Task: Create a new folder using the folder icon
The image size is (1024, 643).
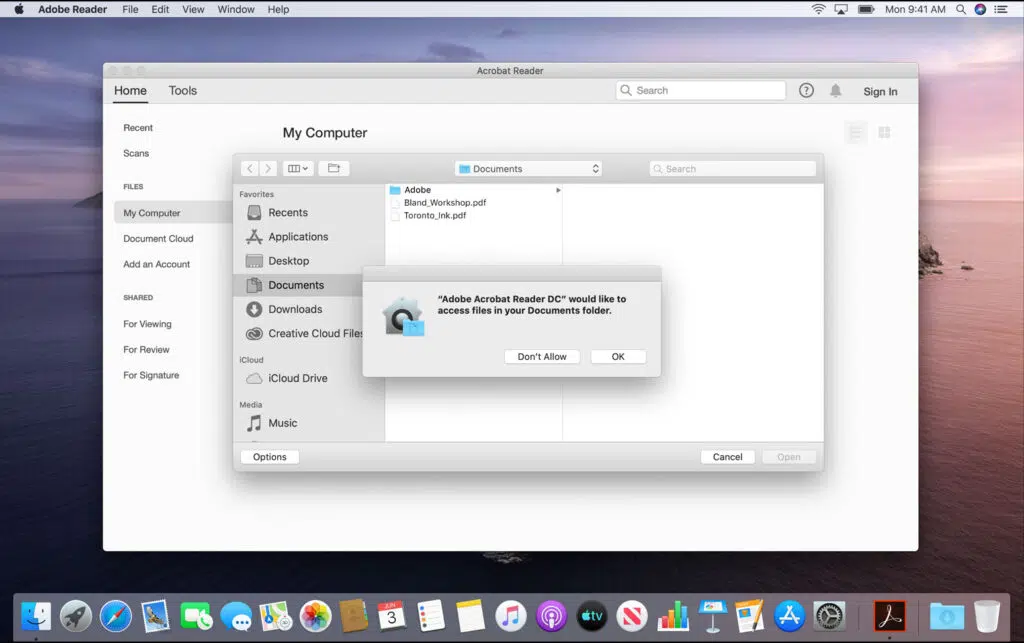Action: tap(334, 168)
